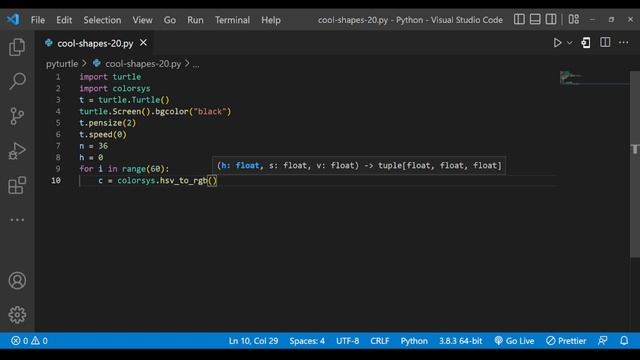Open the Source Control view
Screen dimensions: 640x360
pos(17,116)
